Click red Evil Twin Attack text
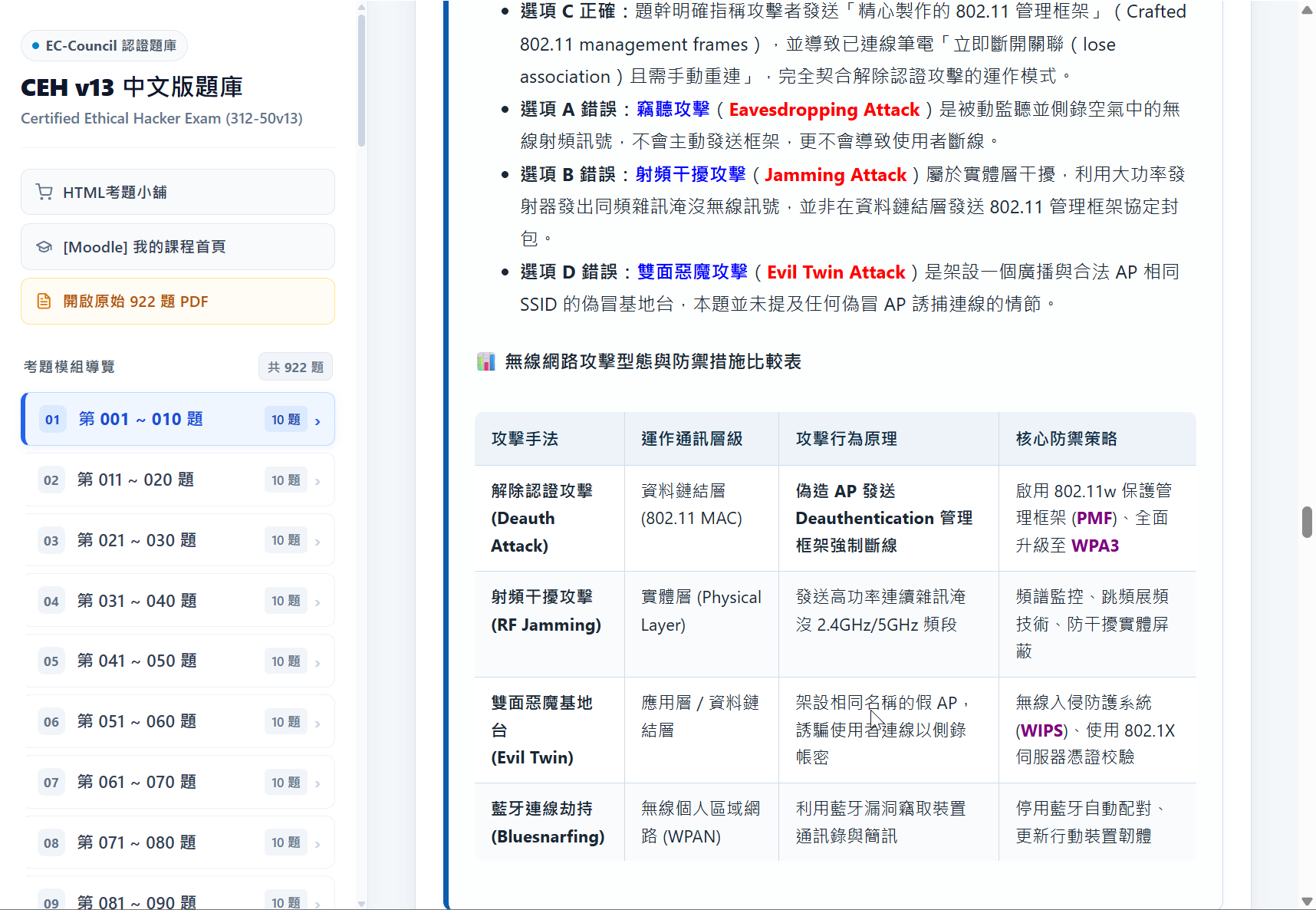The height and width of the screenshot is (910, 1316). (x=836, y=272)
